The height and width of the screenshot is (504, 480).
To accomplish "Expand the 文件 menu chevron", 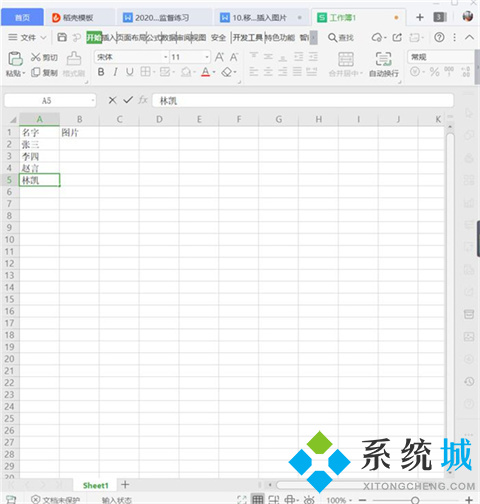I will pos(43,37).
